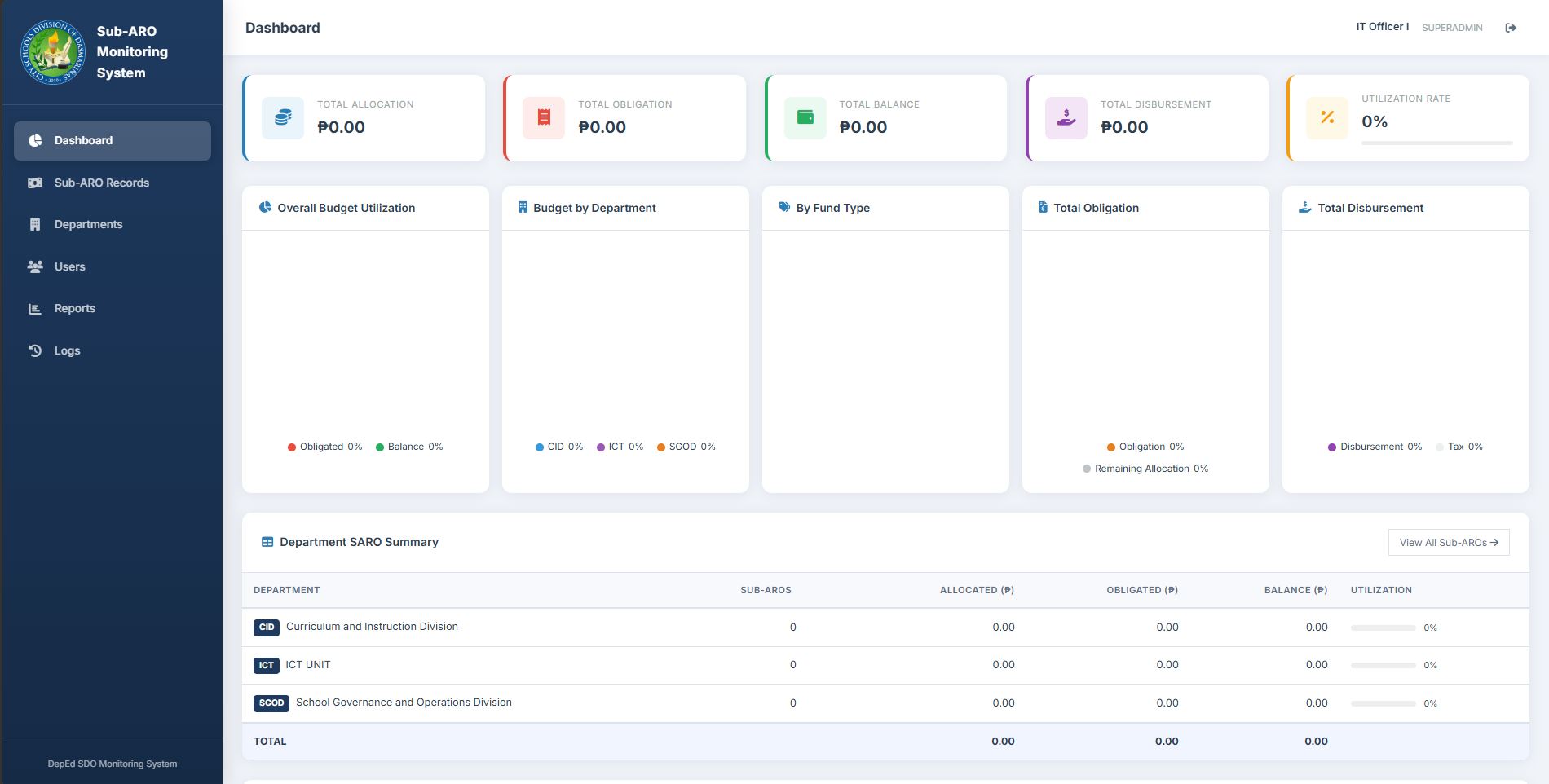Click the Total Disbursement hand-dollar icon
The width and height of the screenshot is (1549, 784).
1066,117
